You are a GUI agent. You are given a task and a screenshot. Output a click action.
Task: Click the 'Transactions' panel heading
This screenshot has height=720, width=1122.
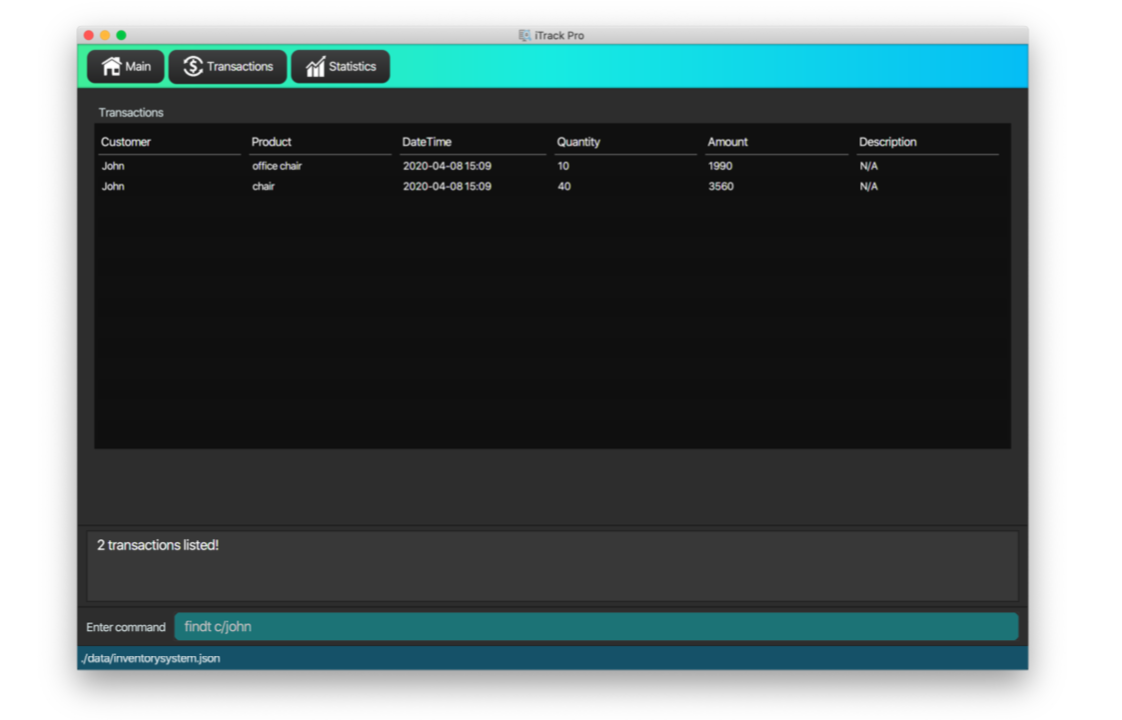coord(131,112)
